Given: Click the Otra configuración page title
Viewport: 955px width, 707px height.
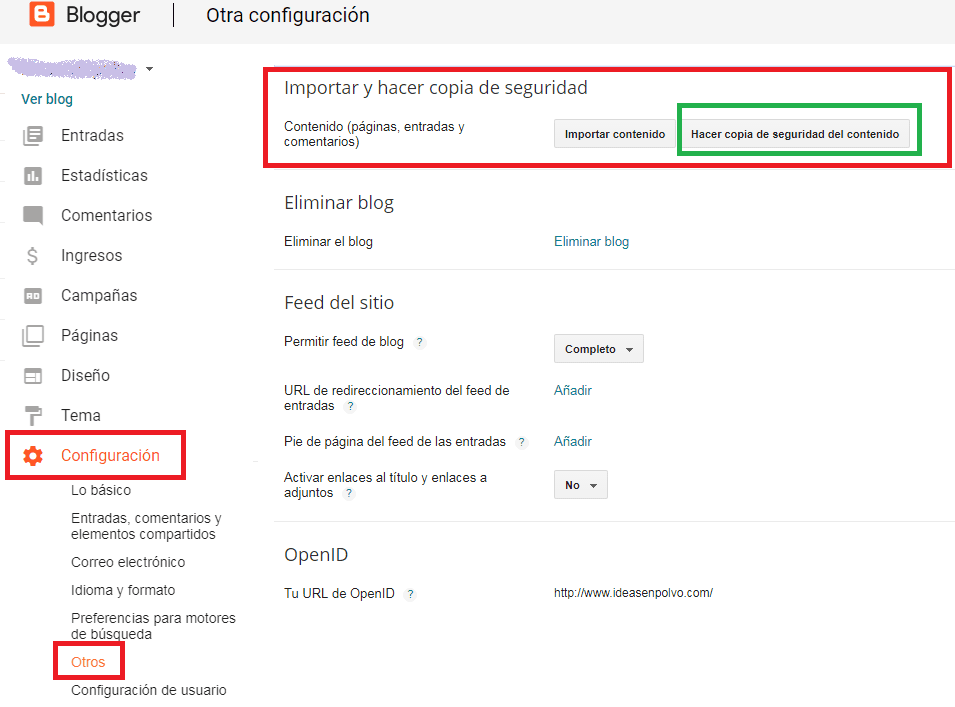Looking at the screenshot, I should coord(287,15).
